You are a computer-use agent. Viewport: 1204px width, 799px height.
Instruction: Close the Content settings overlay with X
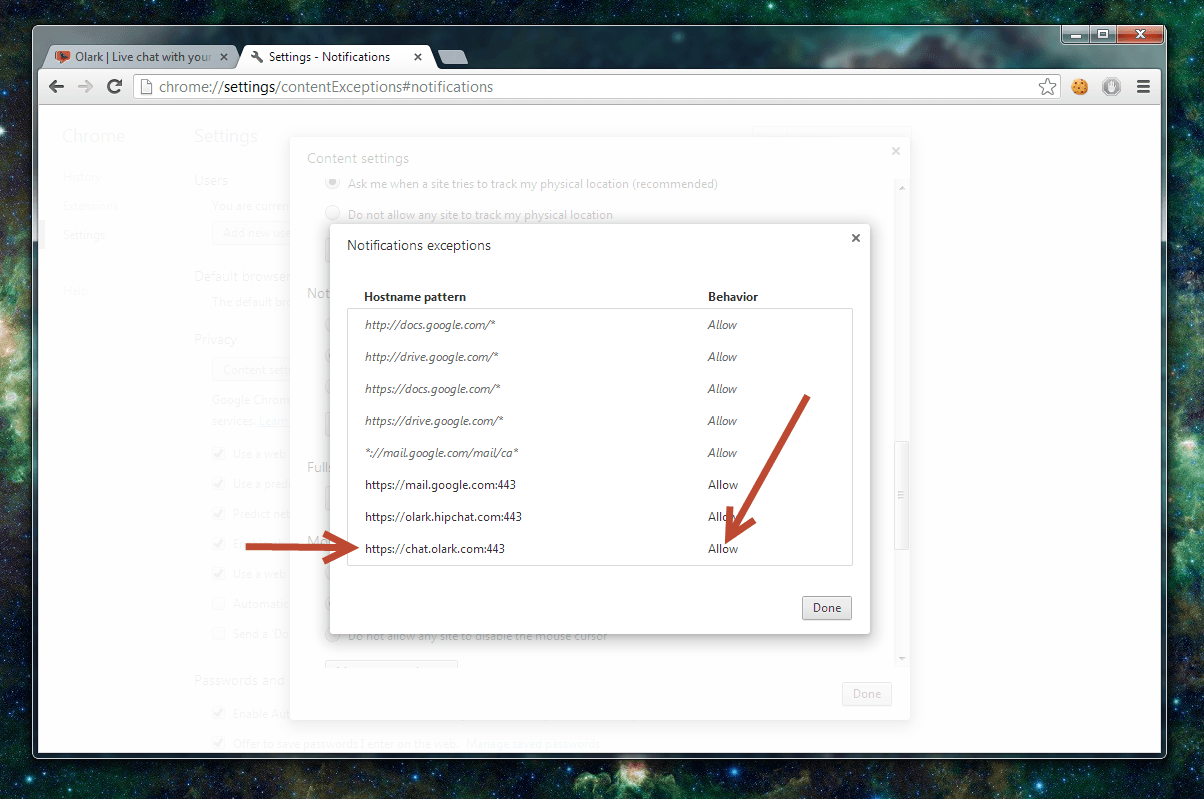tap(895, 151)
